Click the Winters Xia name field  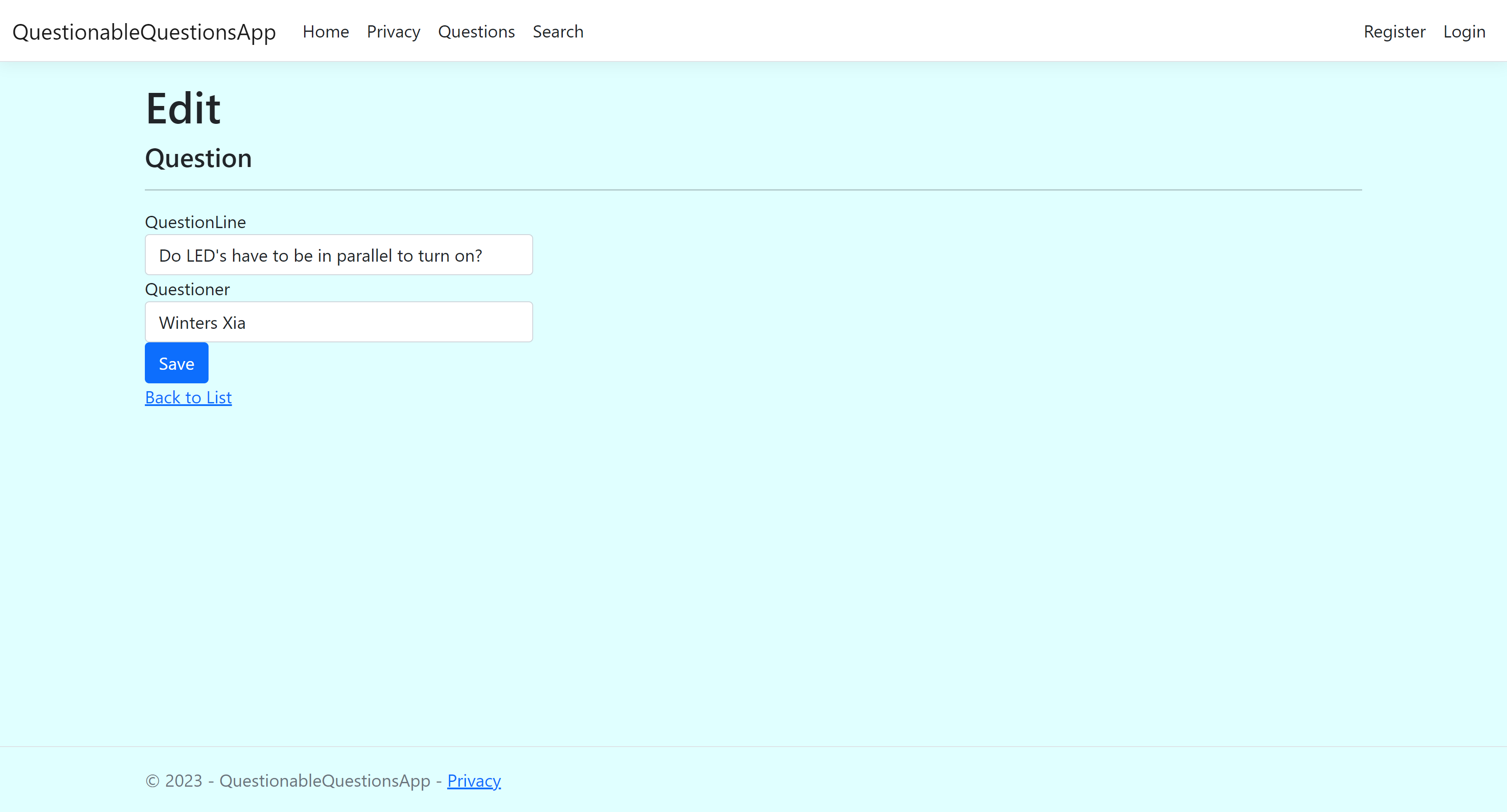coord(338,321)
